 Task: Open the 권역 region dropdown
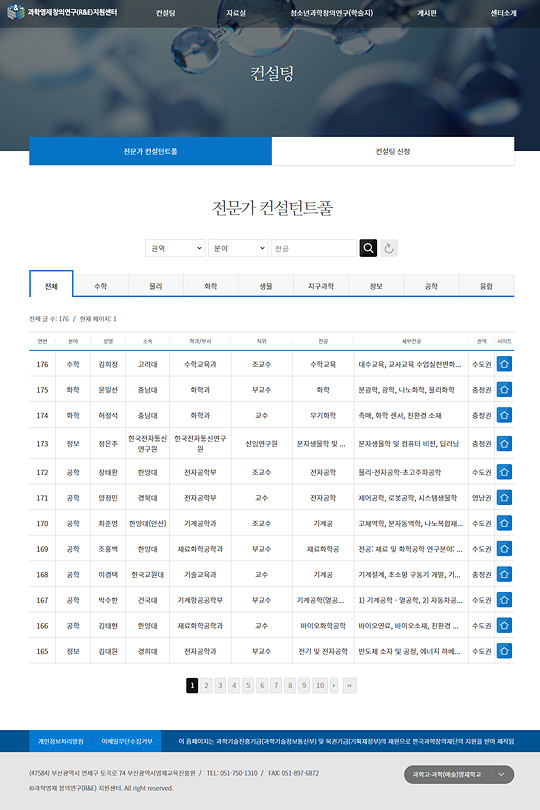tap(175, 248)
